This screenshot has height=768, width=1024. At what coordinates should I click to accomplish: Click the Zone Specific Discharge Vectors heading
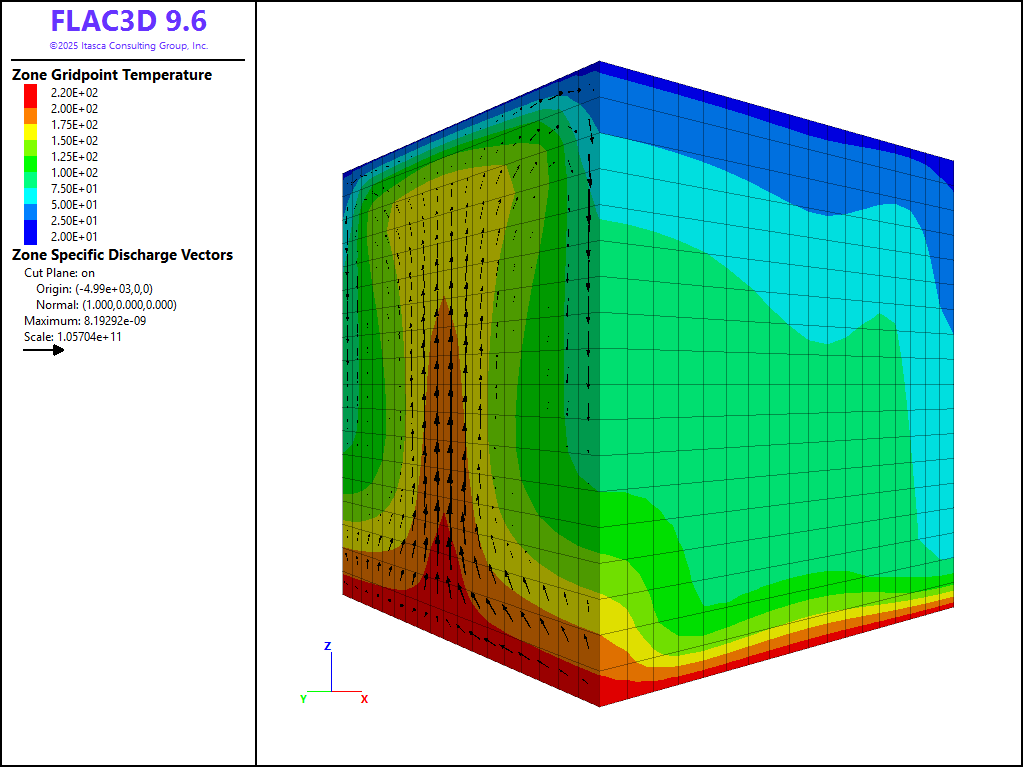[122, 255]
